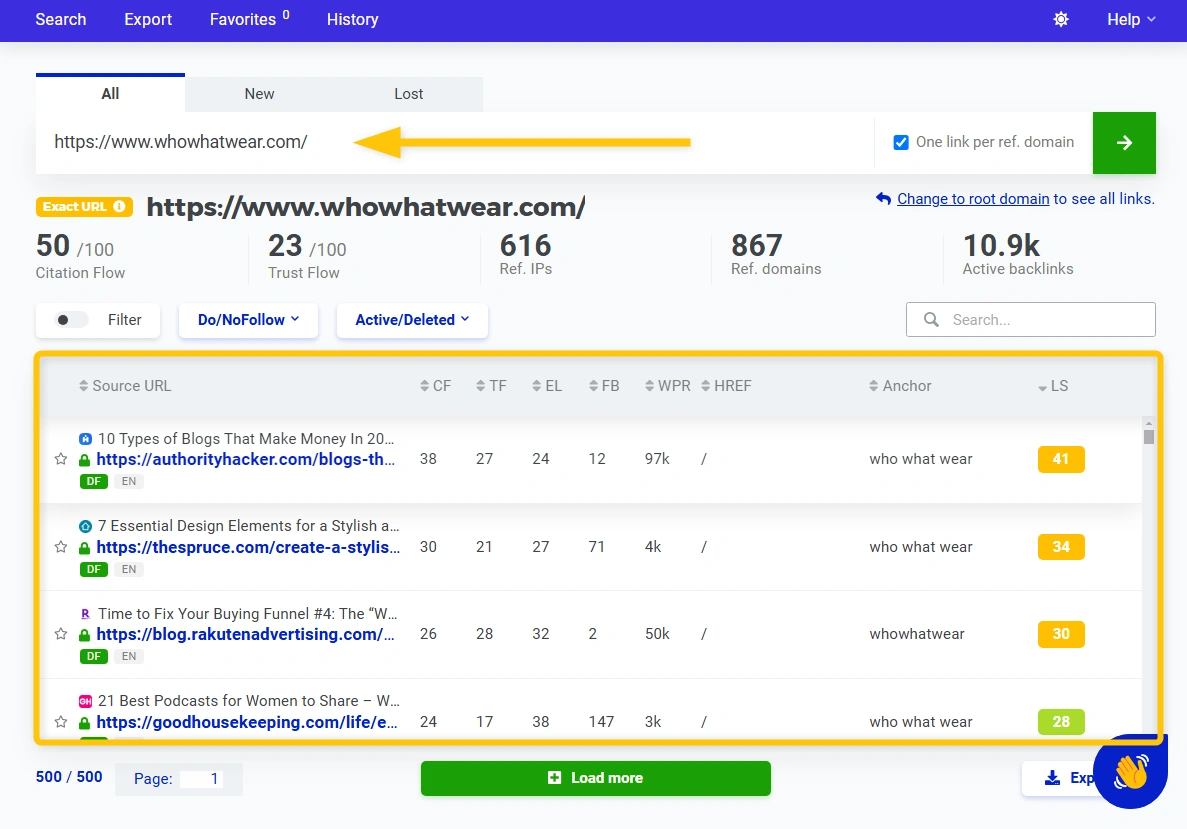Enable the Filter toggle switch

pyautogui.click(x=71, y=319)
